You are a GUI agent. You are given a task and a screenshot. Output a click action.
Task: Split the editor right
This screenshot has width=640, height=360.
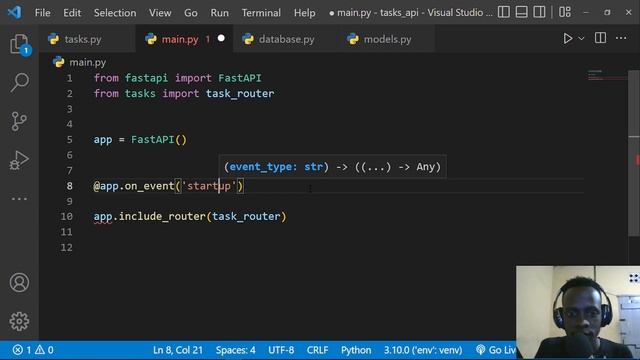coord(600,38)
